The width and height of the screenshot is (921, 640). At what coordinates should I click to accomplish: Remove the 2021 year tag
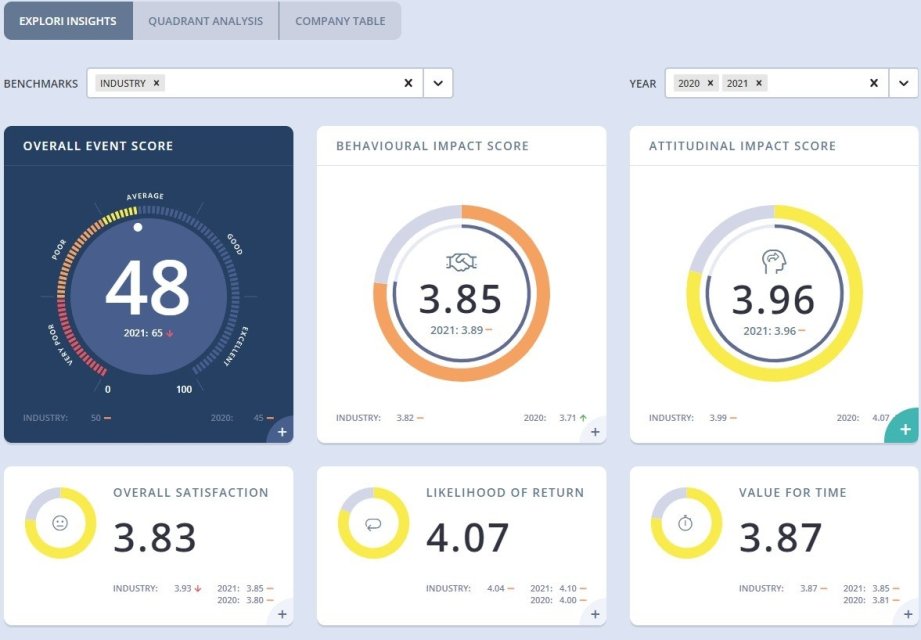[x=758, y=83]
